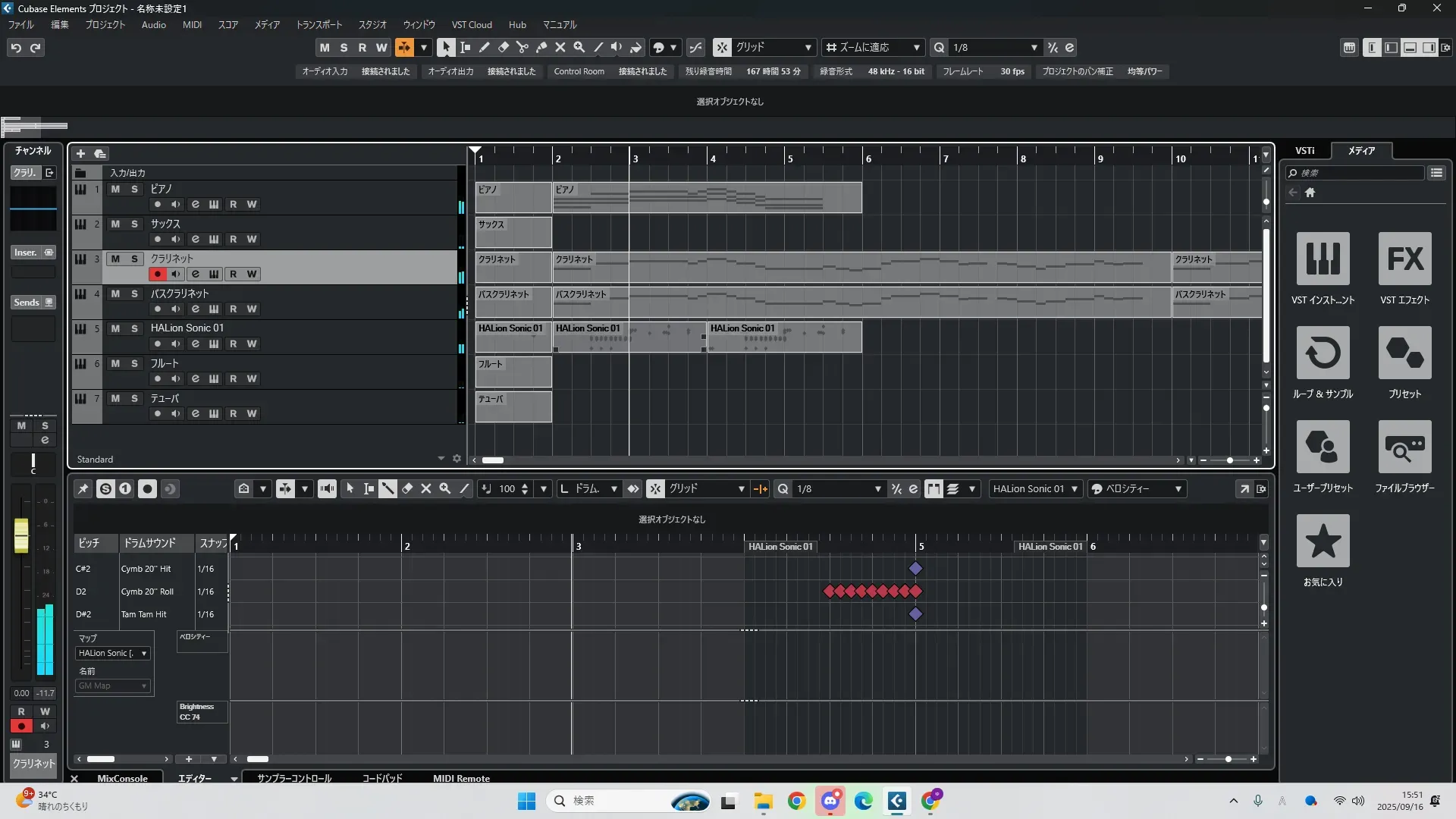Open the MixConsole lower zone tab
Screen dimensions: 1456x819
[122, 779]
